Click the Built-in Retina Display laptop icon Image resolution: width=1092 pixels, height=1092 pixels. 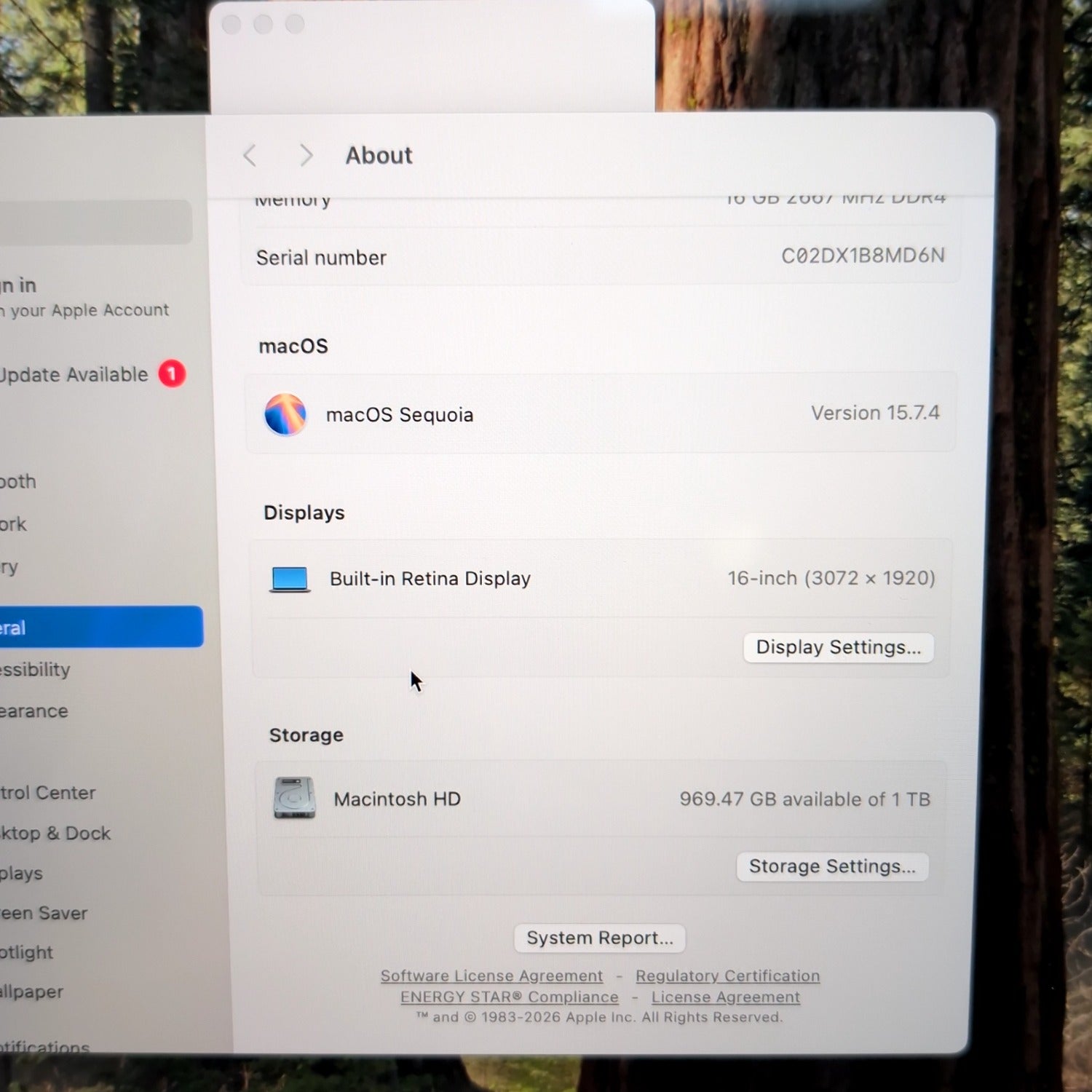pos(290,579)
